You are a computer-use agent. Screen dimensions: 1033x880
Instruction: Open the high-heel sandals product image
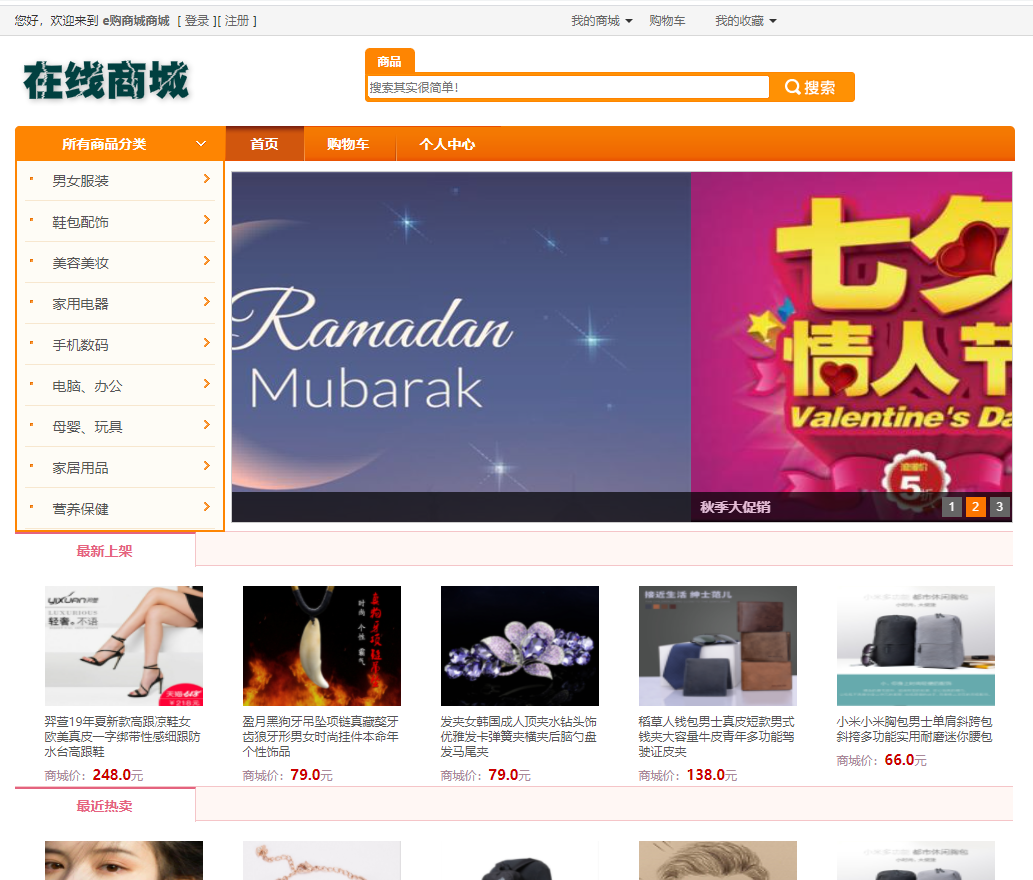(124, 646)
